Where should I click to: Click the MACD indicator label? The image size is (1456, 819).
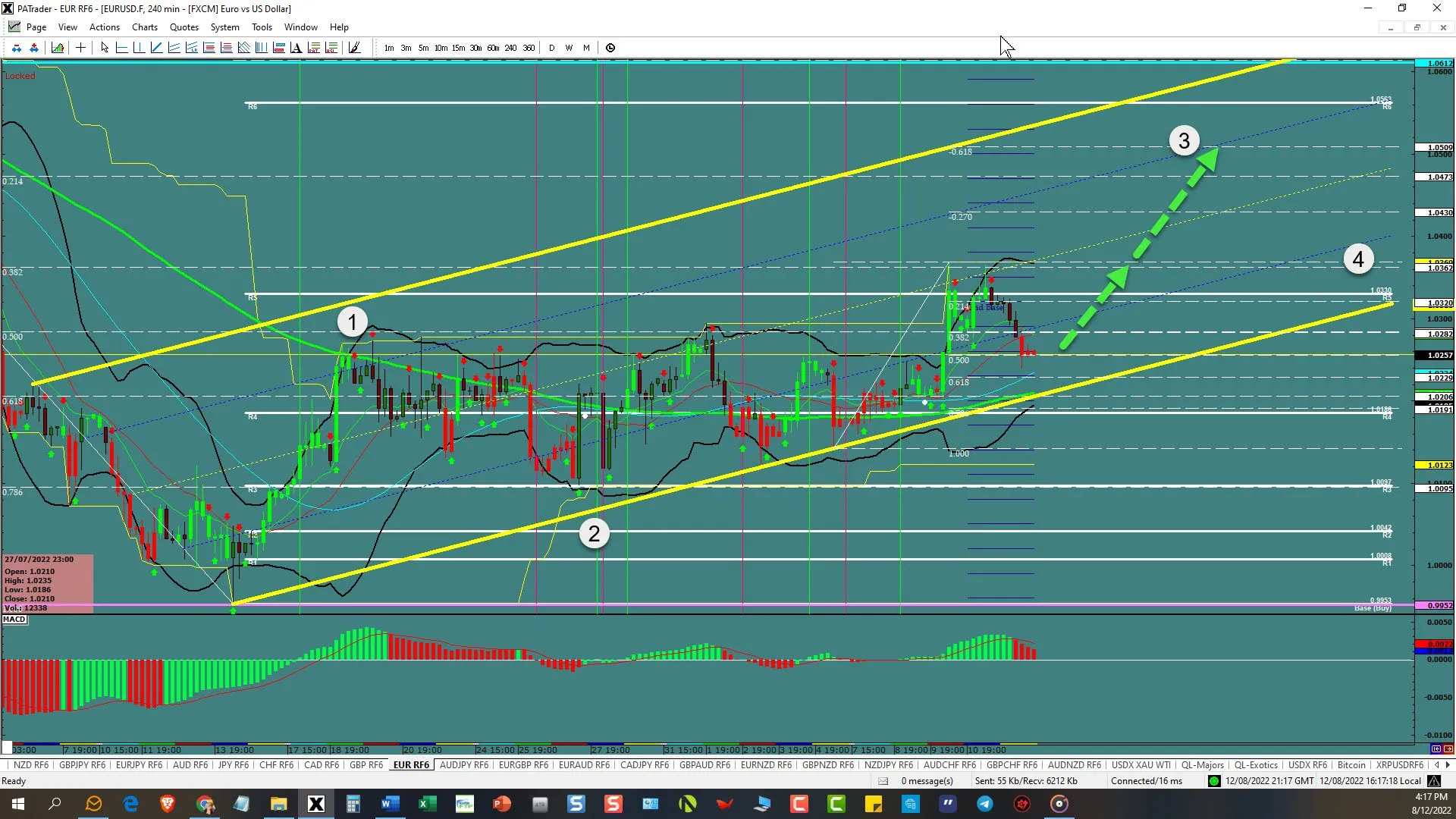point(14,620)
